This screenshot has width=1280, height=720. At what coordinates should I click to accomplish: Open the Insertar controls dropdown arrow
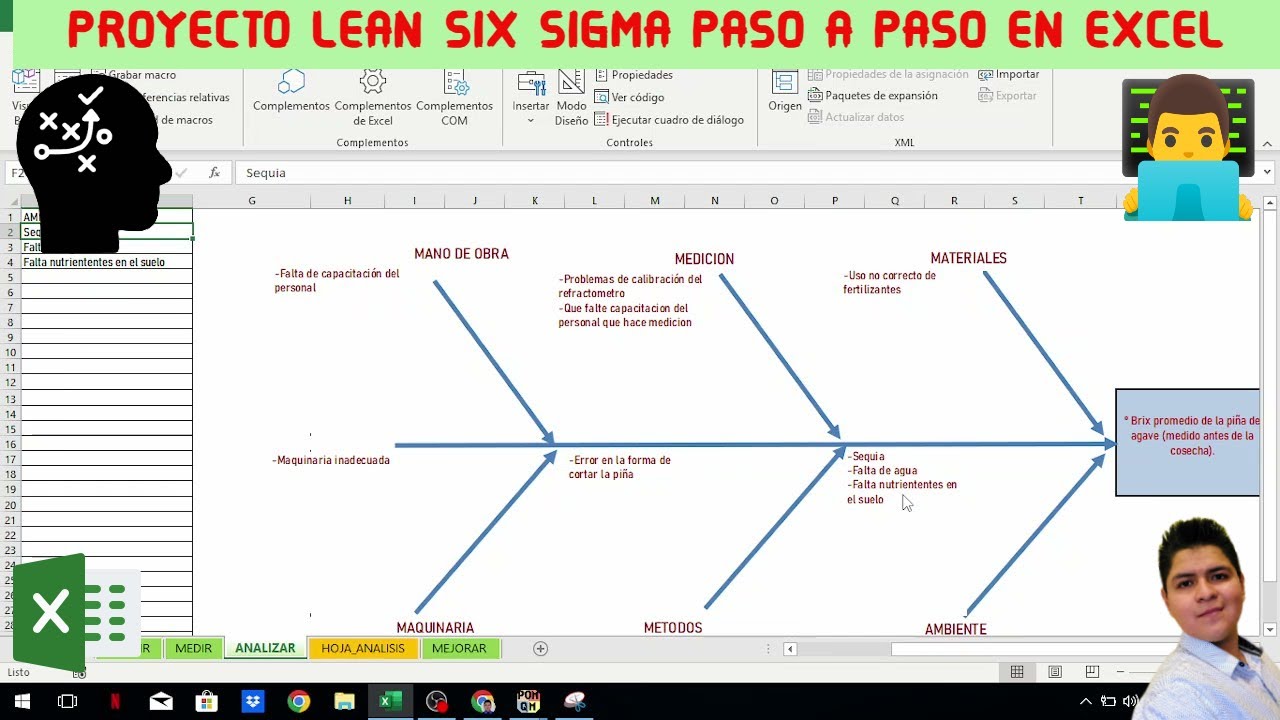click(531, 121)
